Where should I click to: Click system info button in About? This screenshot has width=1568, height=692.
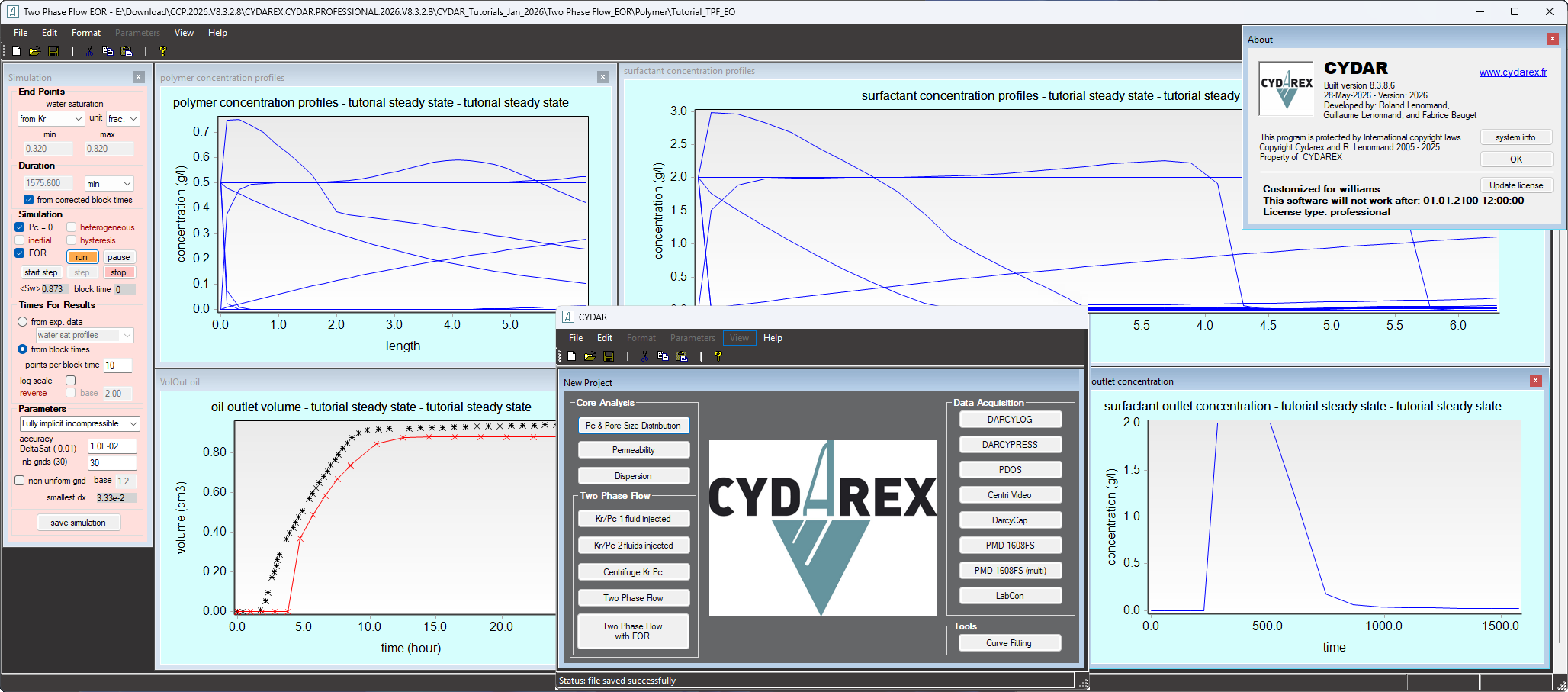(1516, 137)
